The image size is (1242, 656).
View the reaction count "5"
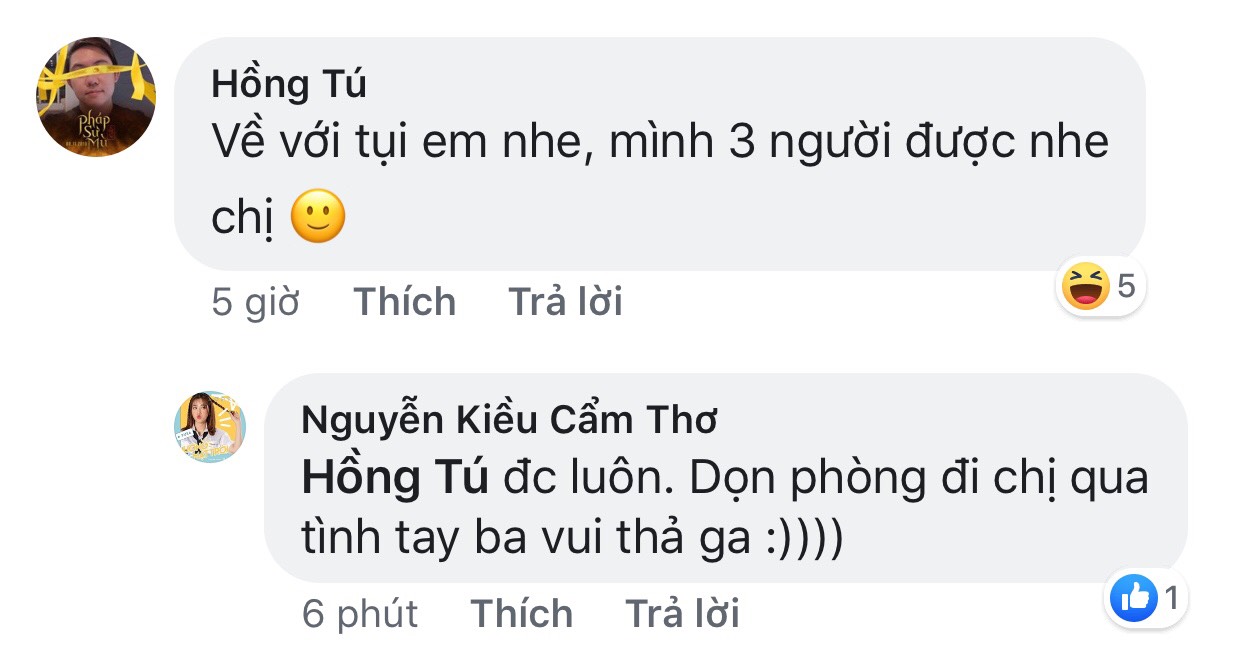(1126, 288)
